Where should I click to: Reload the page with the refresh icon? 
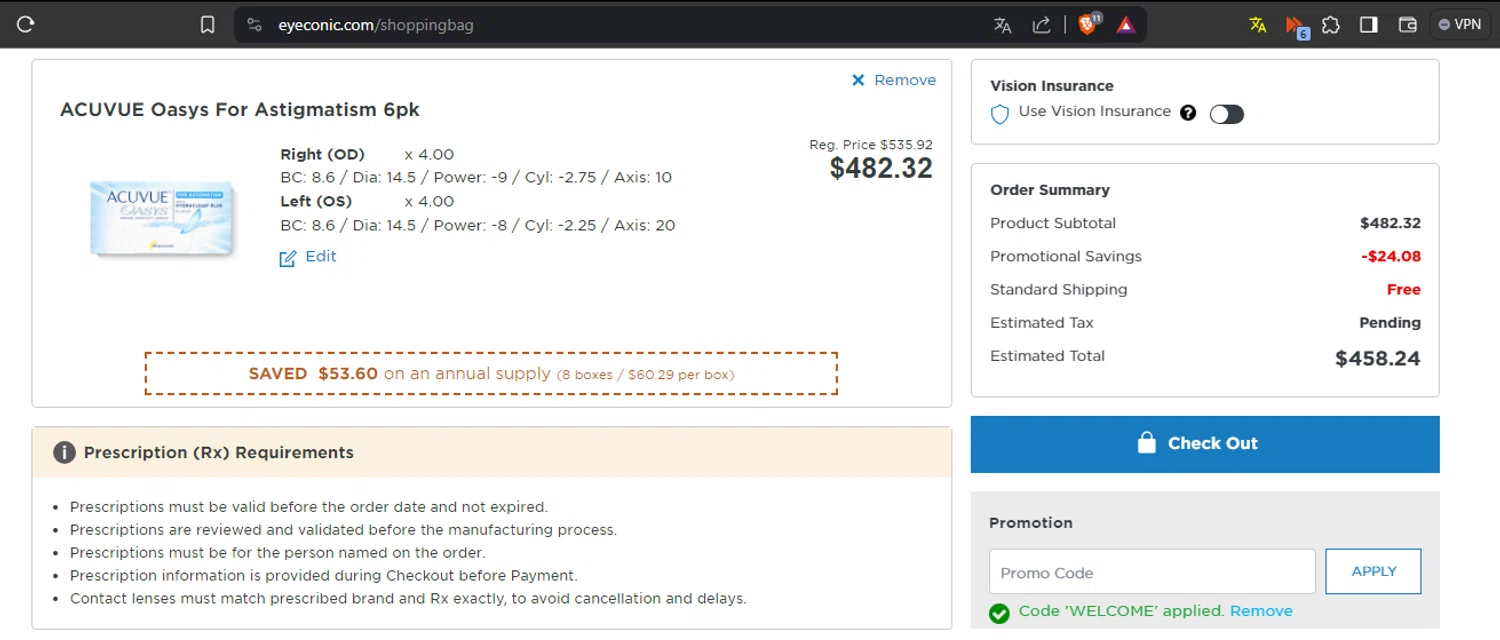coord(26,25)
